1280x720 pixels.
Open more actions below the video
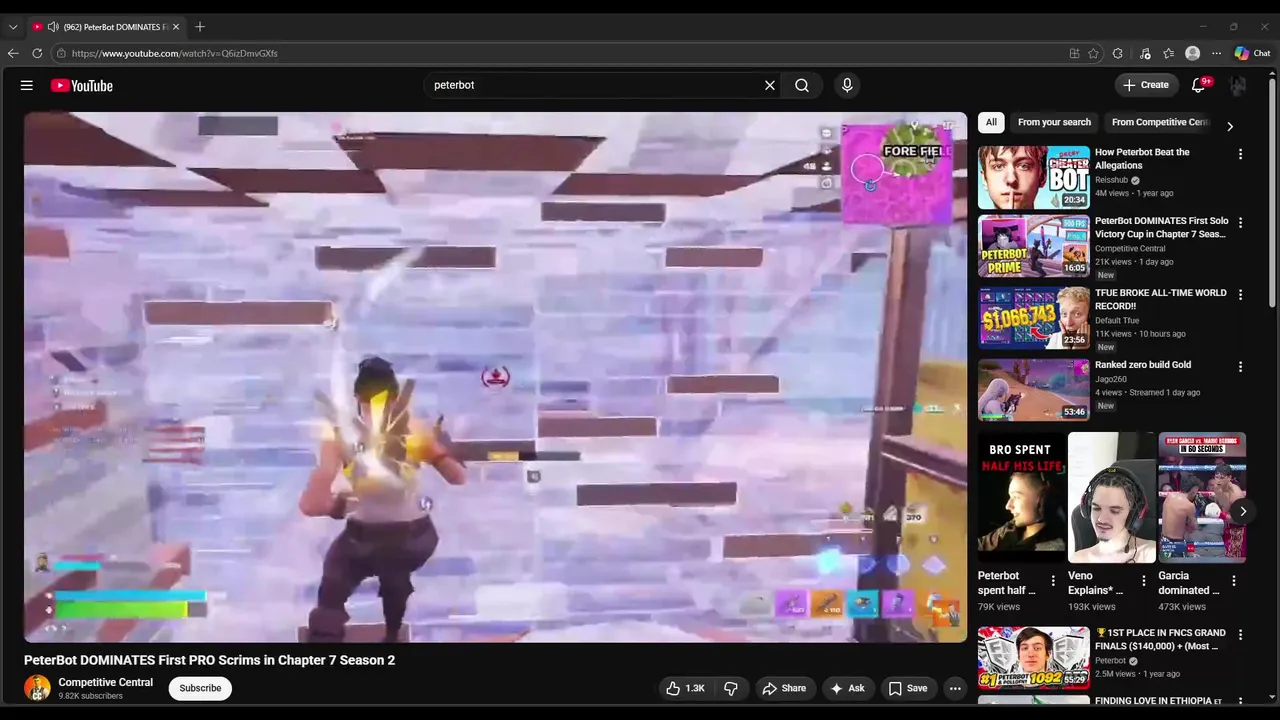pyautogui.click(x=955, y=688)
